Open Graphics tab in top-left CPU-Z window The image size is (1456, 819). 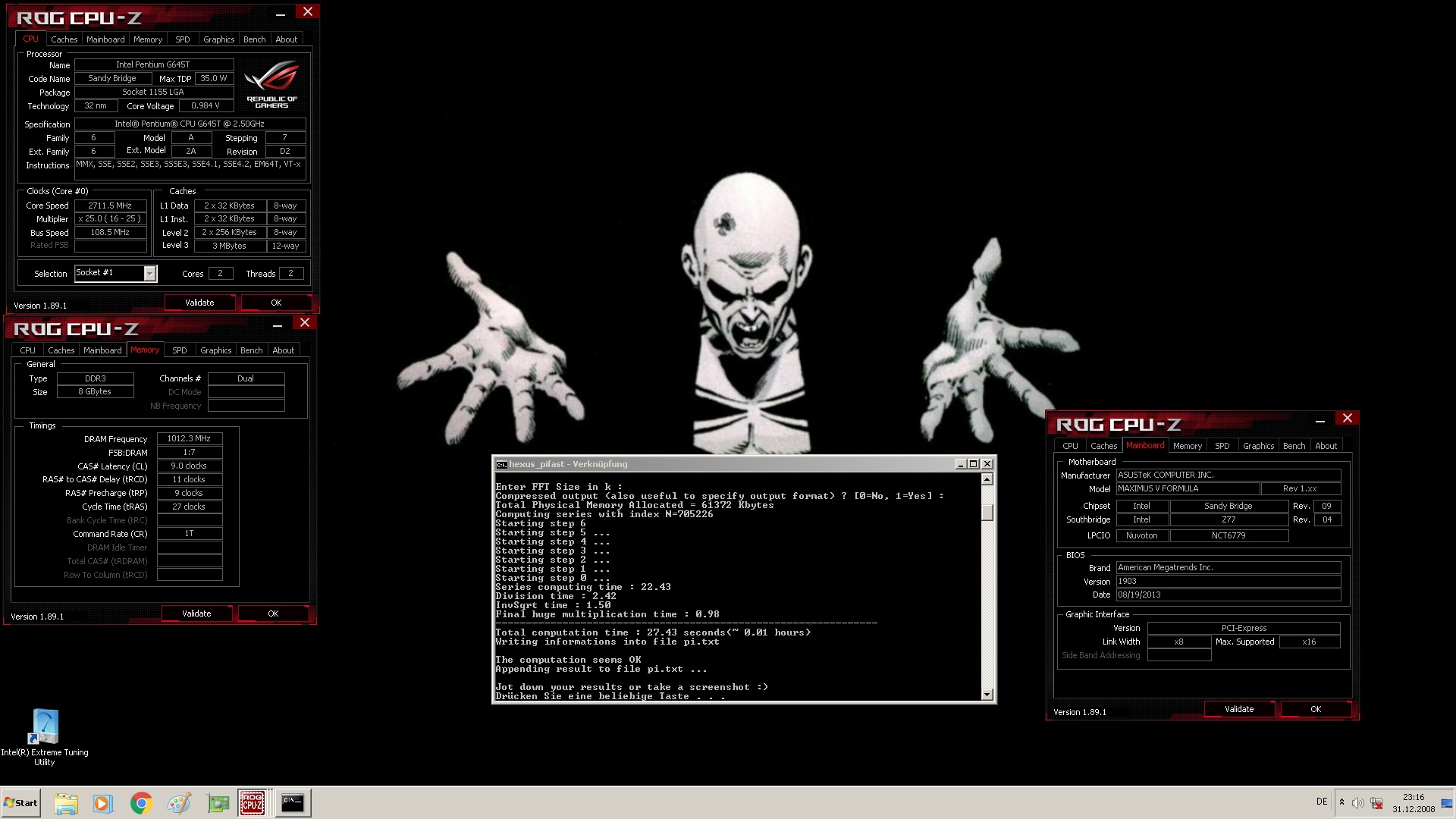(x=219, y=39)
